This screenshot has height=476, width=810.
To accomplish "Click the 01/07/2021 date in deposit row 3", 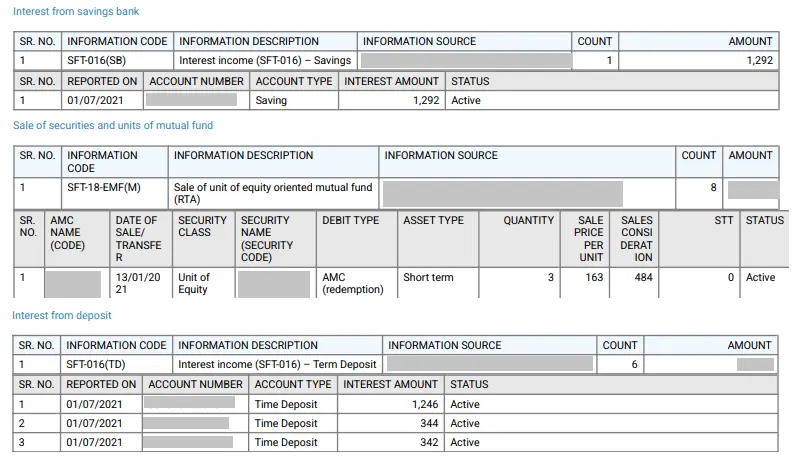I will coord(94,442).
